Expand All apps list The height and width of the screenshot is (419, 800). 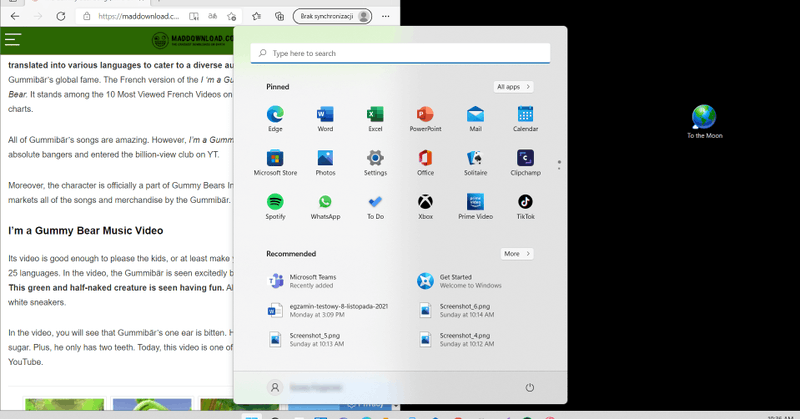[513, 87]
